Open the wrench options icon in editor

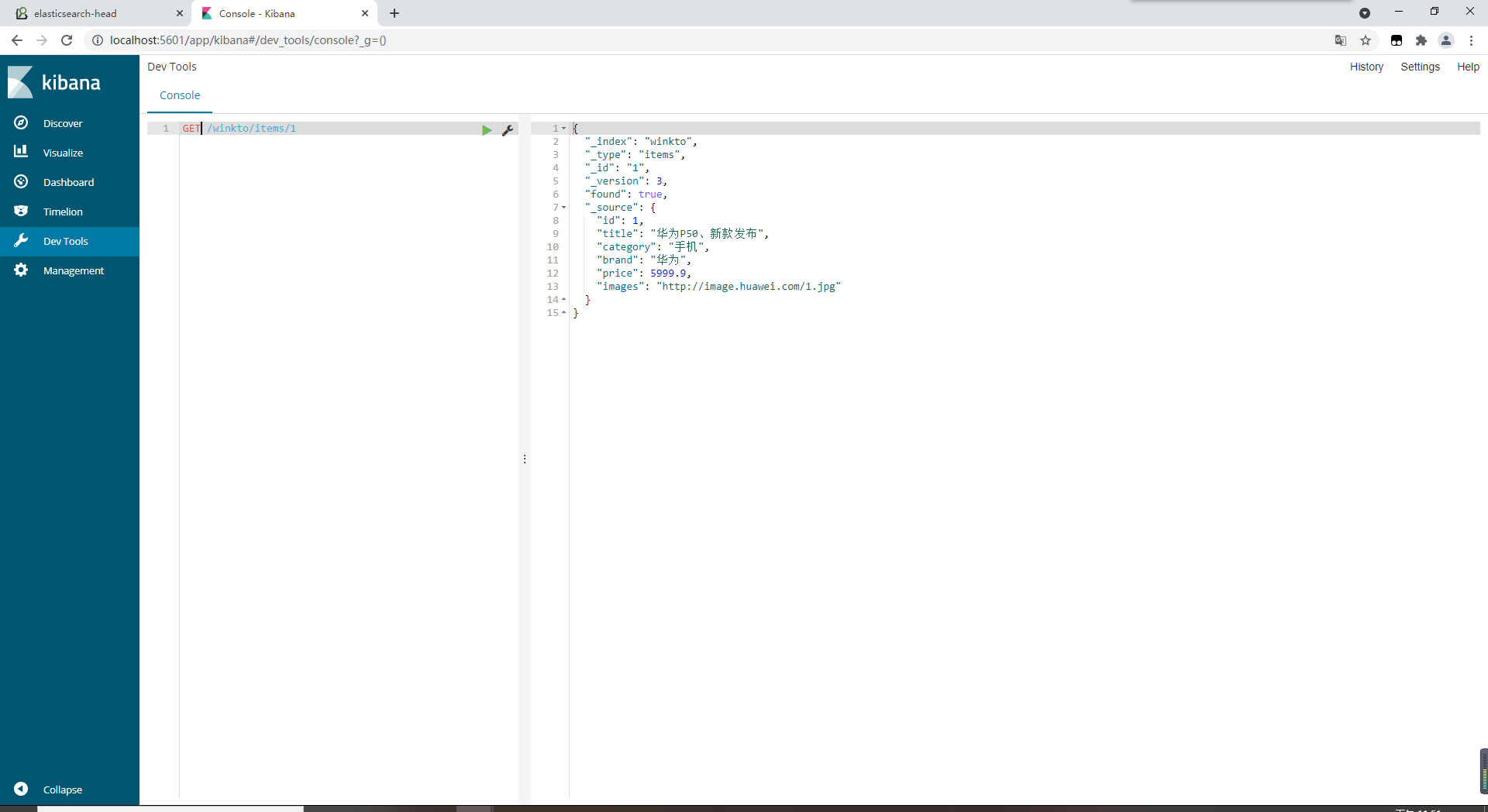(508, 130)
